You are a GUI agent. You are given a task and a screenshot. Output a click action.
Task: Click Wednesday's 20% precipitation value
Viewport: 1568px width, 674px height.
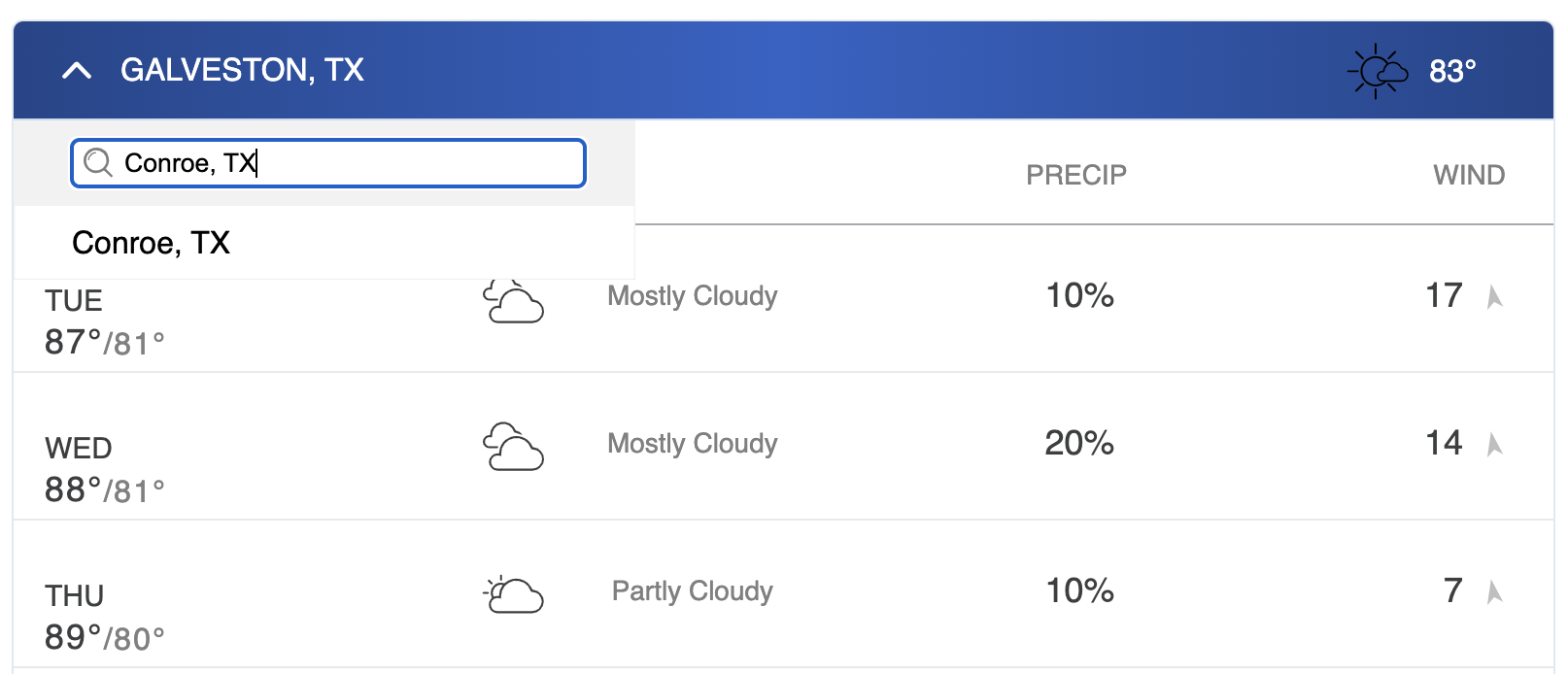(1079, 443)
